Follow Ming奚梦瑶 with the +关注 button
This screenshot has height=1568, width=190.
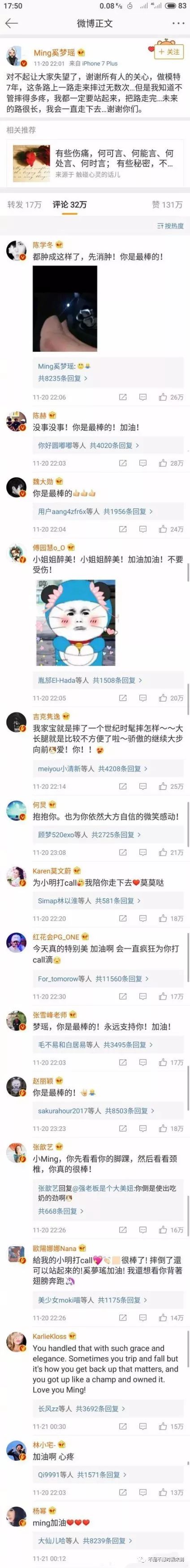(x=169, y=52)
